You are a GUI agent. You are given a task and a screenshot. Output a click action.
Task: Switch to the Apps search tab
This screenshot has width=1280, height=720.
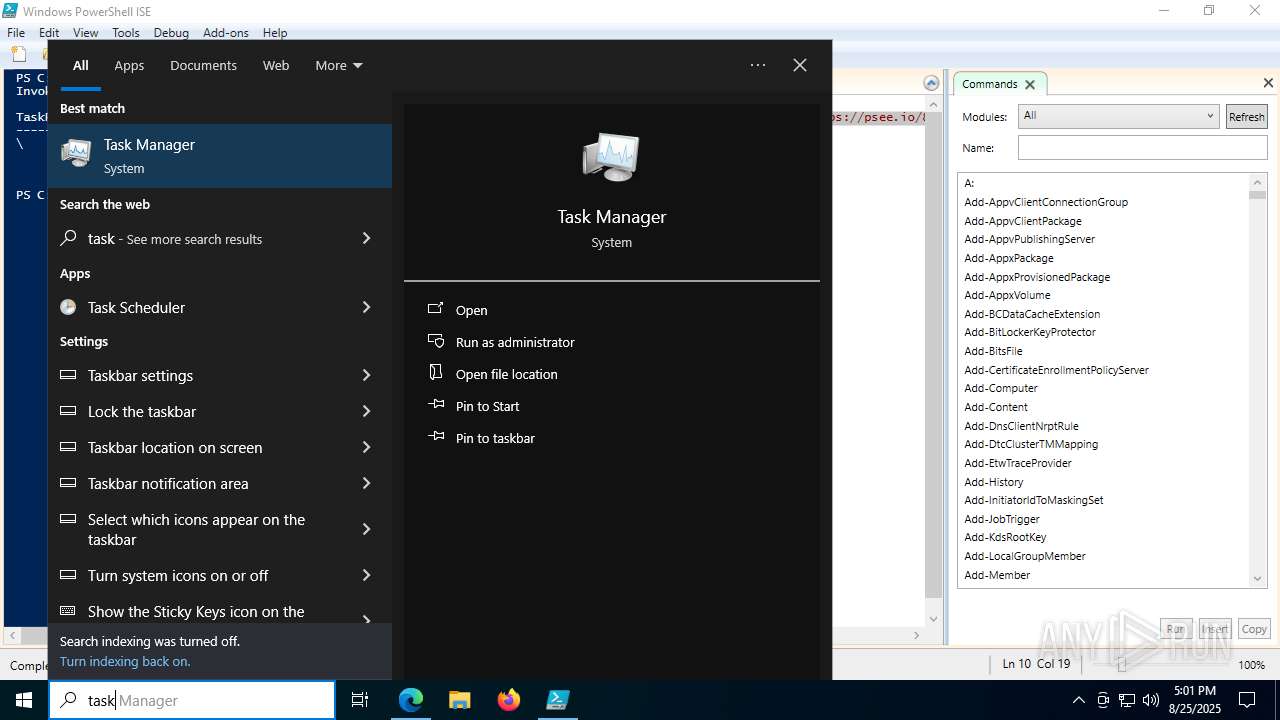129,65
